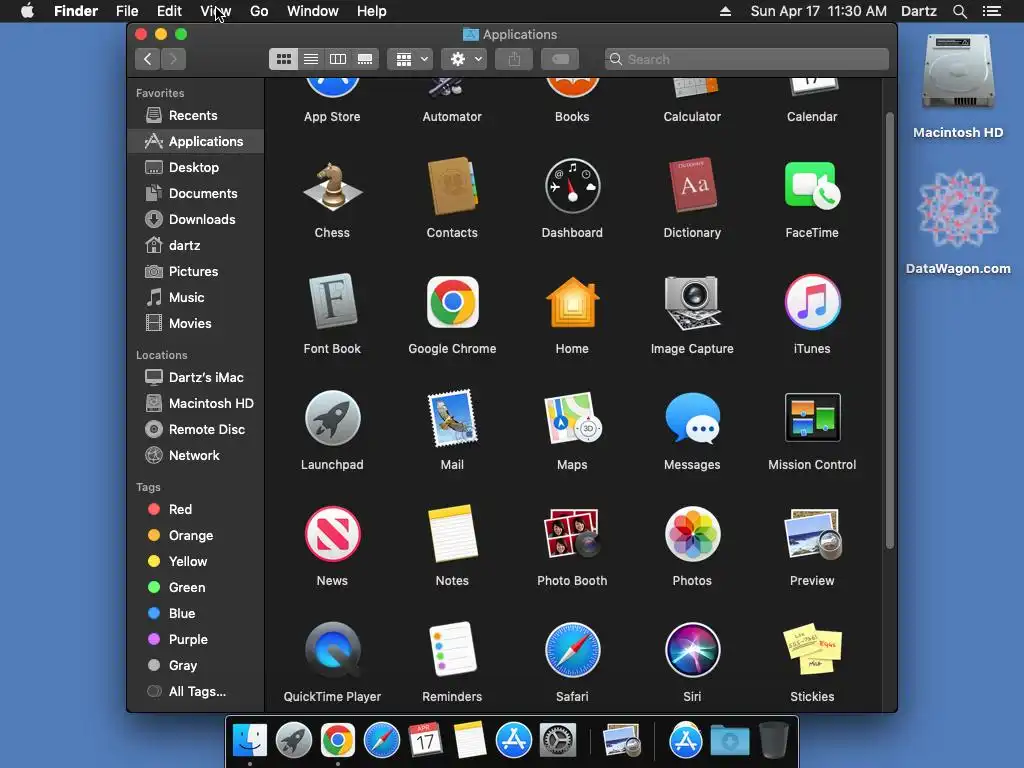Open Finder from the Dock
Screen dimensions: 1024x768
coord(250,741)
